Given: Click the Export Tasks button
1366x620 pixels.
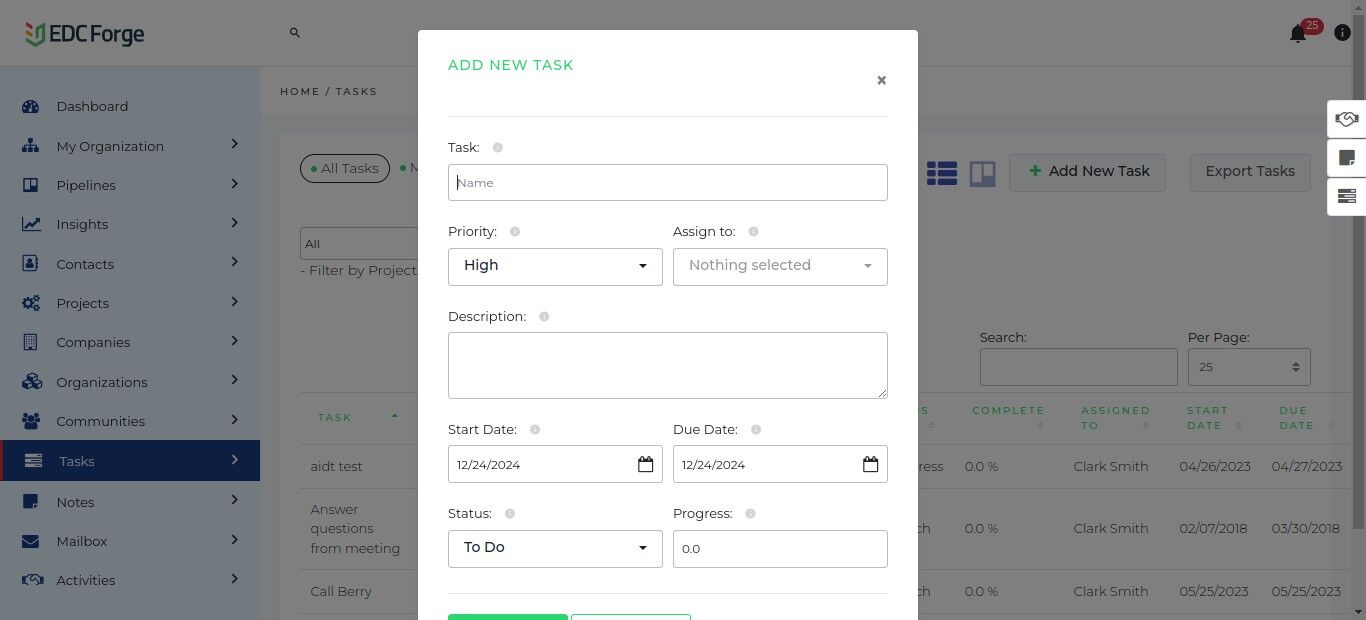Looking at the screenshot, I should (1250, 172).
